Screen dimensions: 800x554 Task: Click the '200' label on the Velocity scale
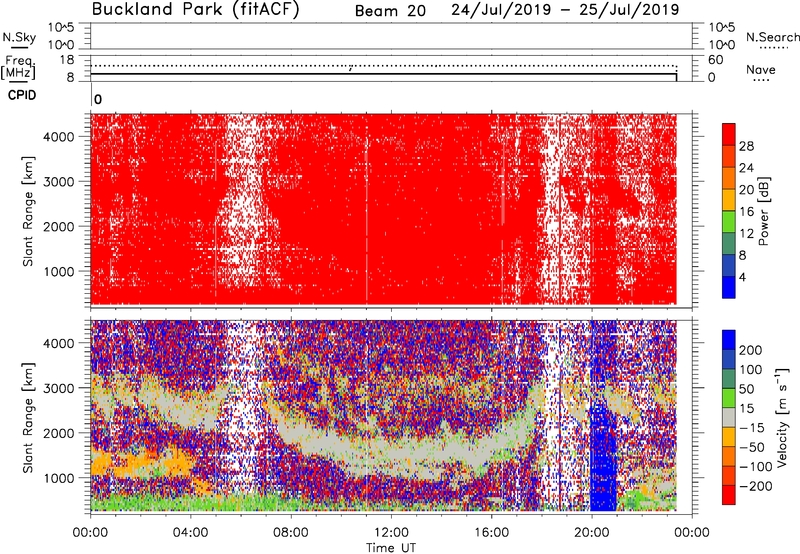tap(751, 350)
